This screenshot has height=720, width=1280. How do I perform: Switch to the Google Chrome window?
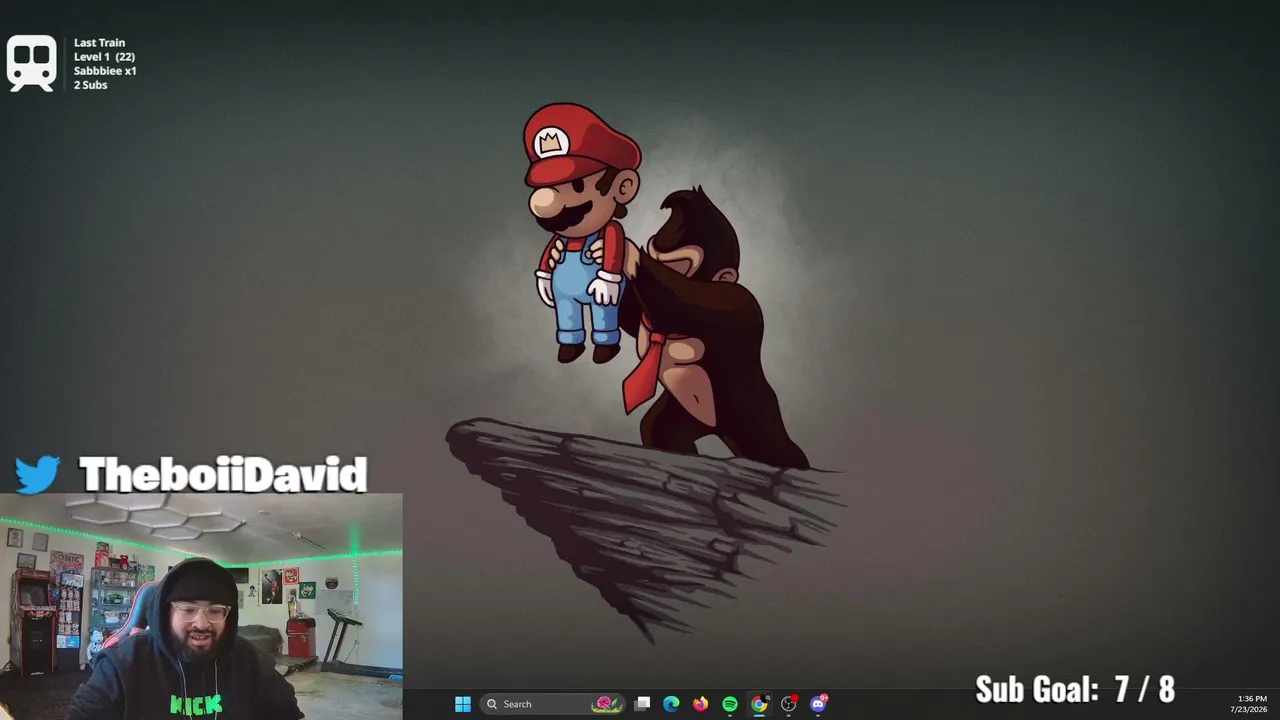click(x=759, y=704)
